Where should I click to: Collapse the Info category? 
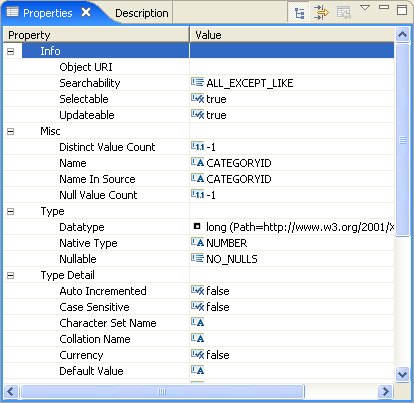tap(11, 51)
